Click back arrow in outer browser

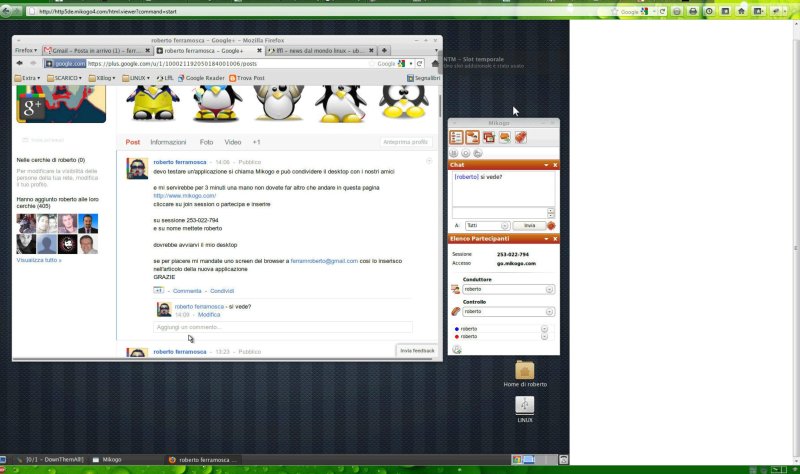point(6,11)
